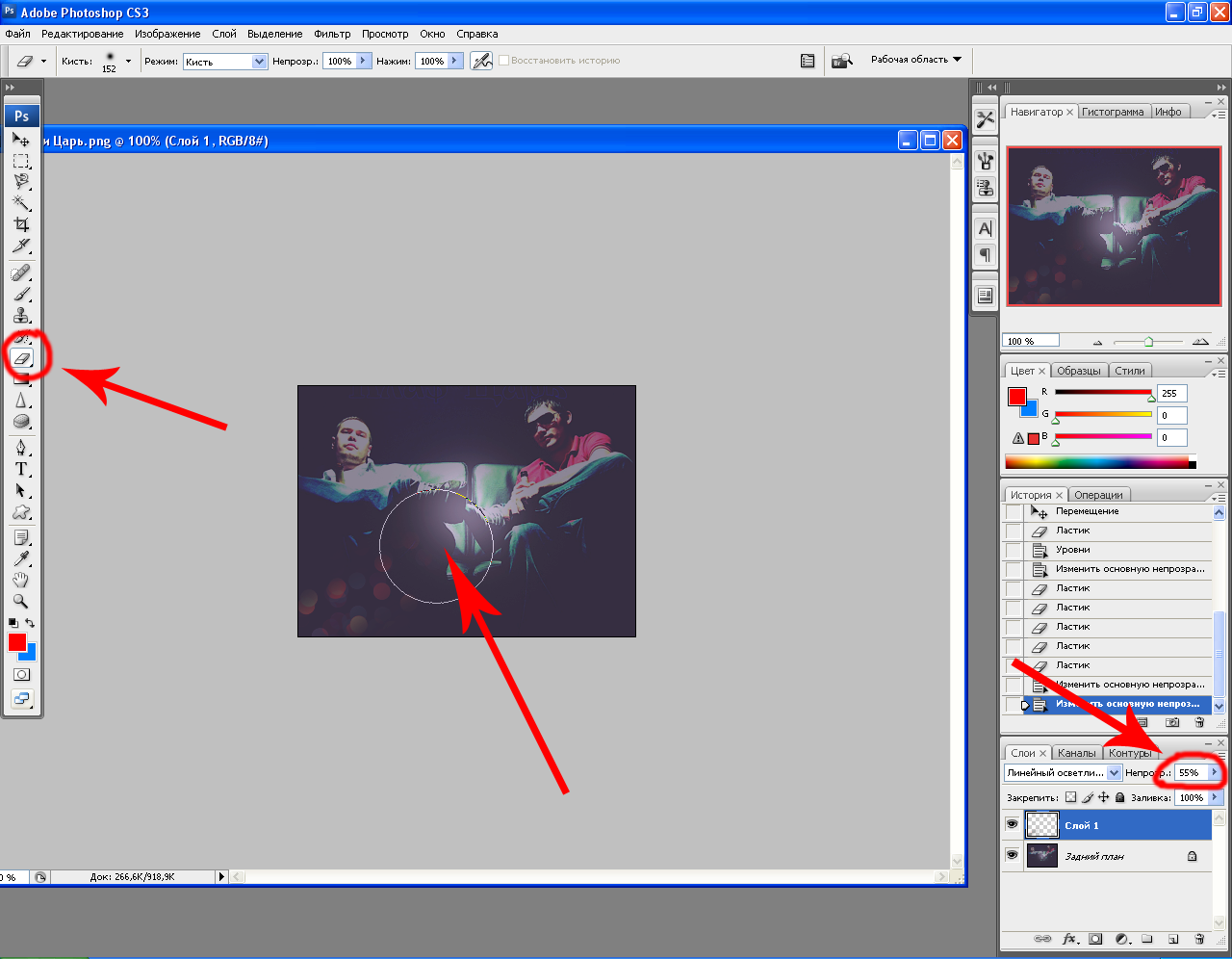Click the navigator zoom percentage field

1031,341
